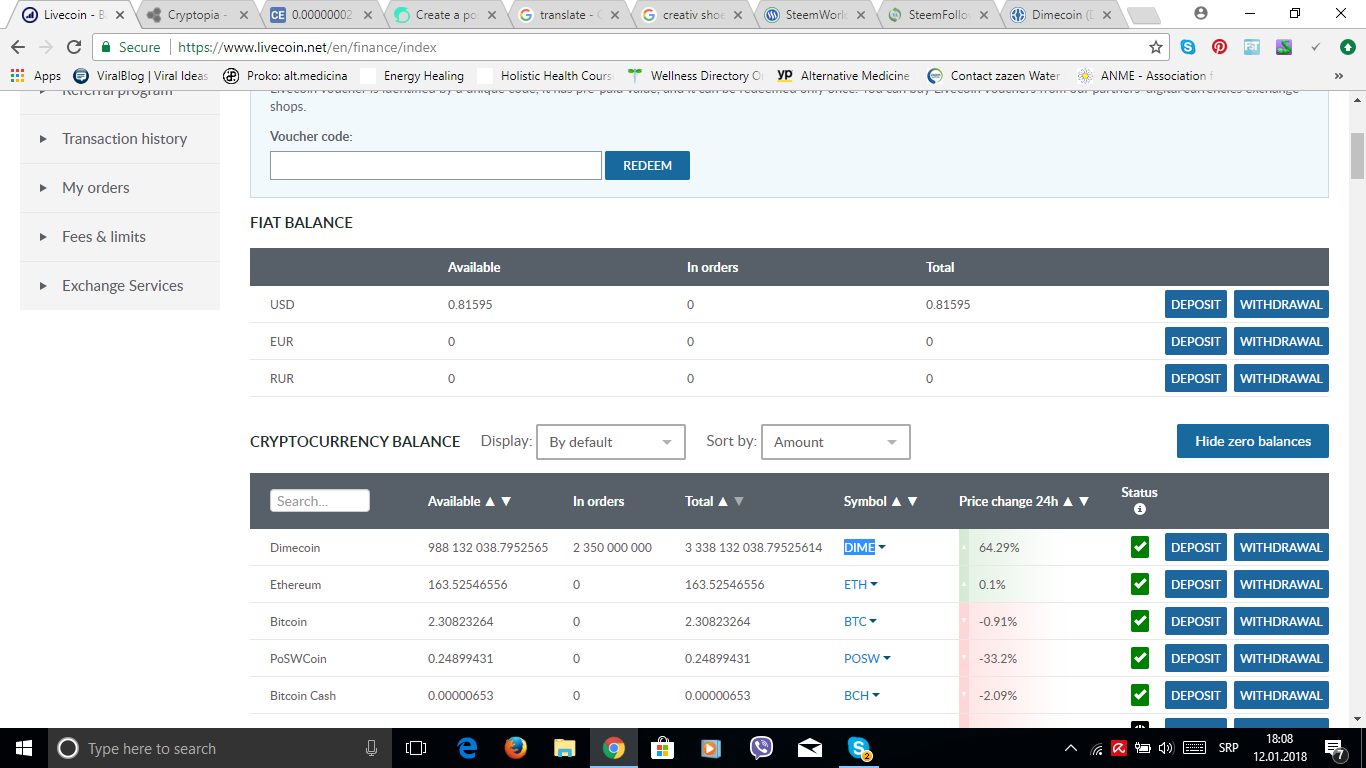Toggle the Bitcoin status checkbox
This screenshot has width=1366, height=768.
(x=1140, y=621)
